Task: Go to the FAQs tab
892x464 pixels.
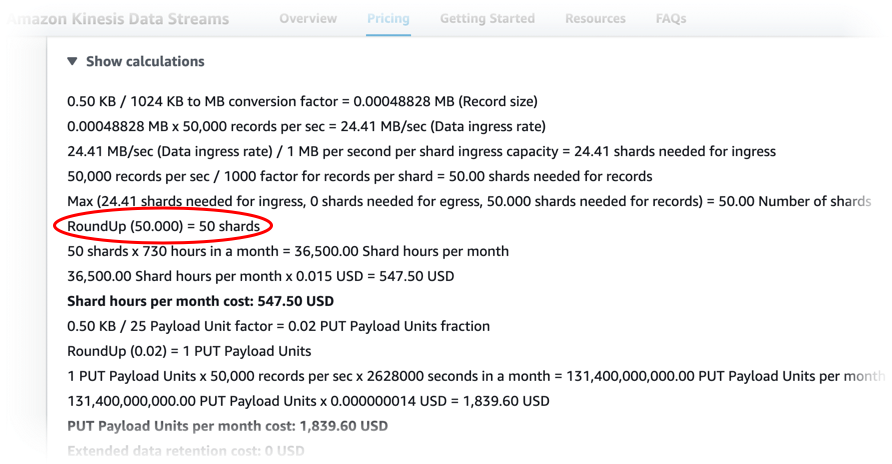Action: click(x=671, y=19)
